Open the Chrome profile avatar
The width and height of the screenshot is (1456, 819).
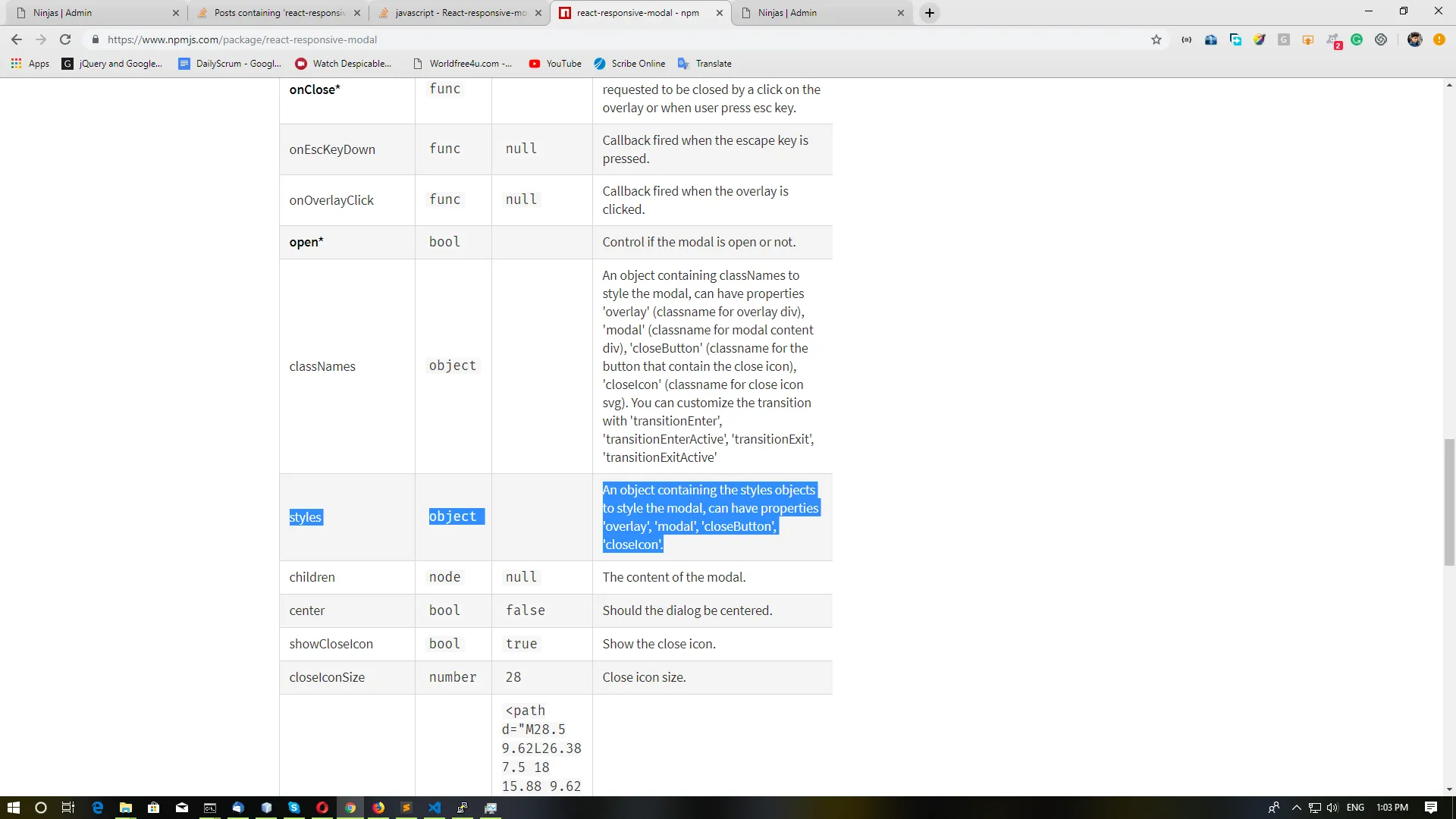(x=1414, y=39)
